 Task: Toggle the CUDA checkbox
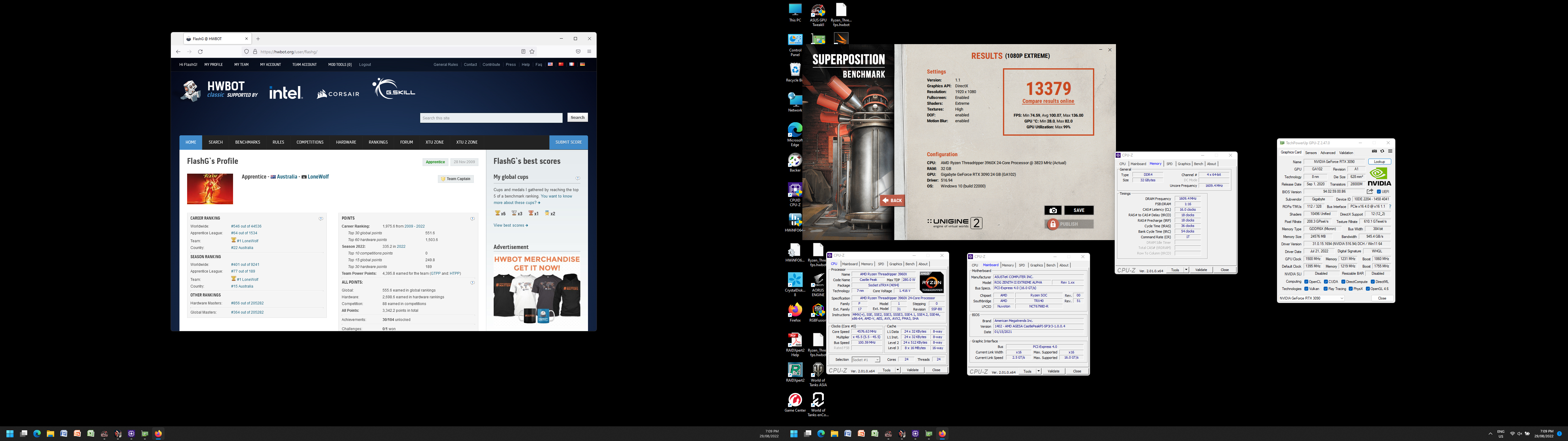1326,281
